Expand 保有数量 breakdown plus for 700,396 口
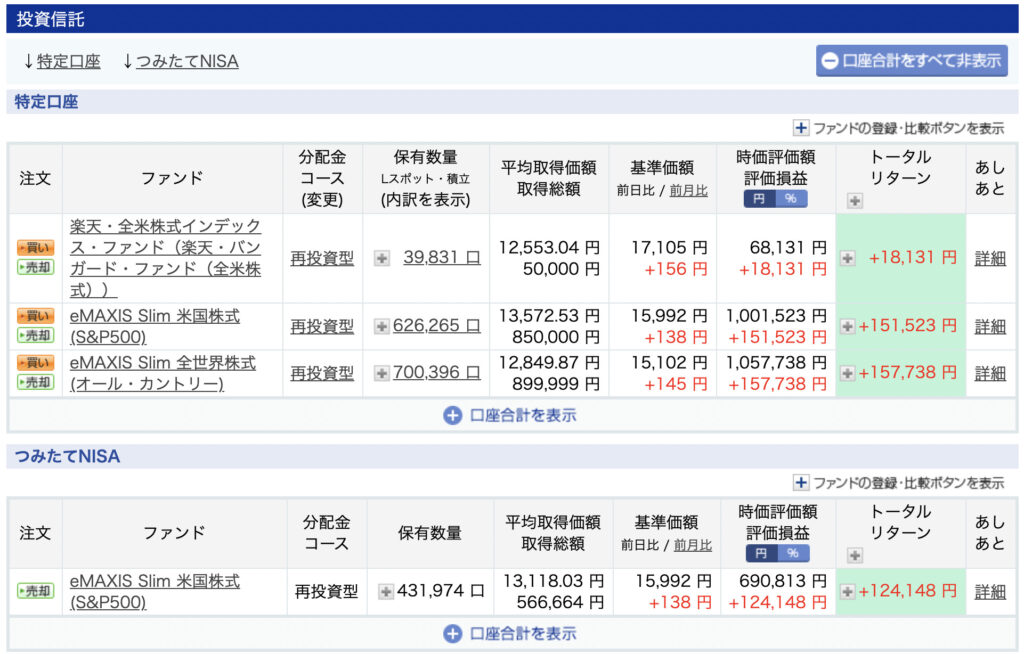Viewport: 1024px width, 654px height. point(382,373)
